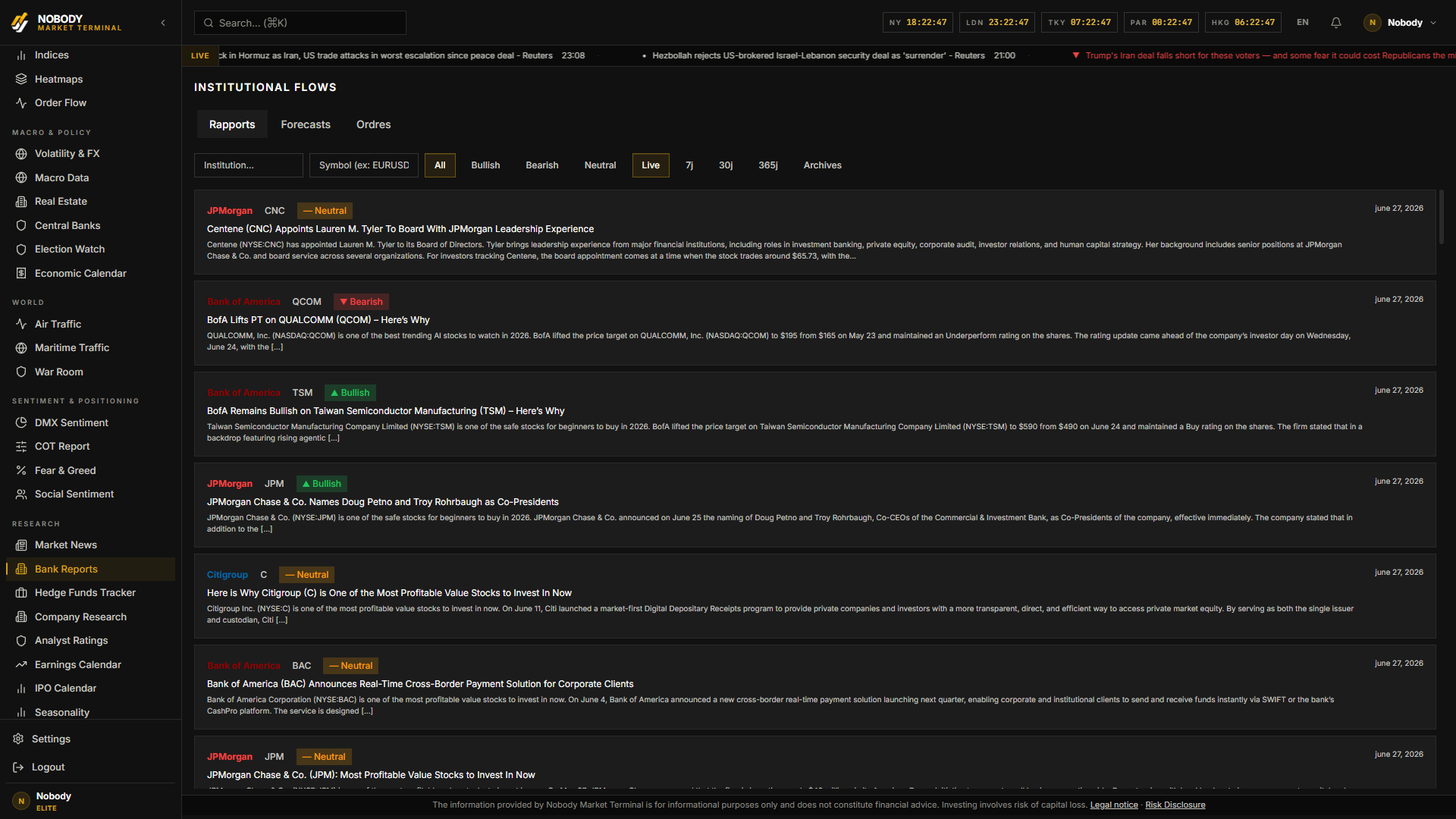Open the Central Banks shield icon
This screenshot has width=1456, height=819.
point(21,225)
